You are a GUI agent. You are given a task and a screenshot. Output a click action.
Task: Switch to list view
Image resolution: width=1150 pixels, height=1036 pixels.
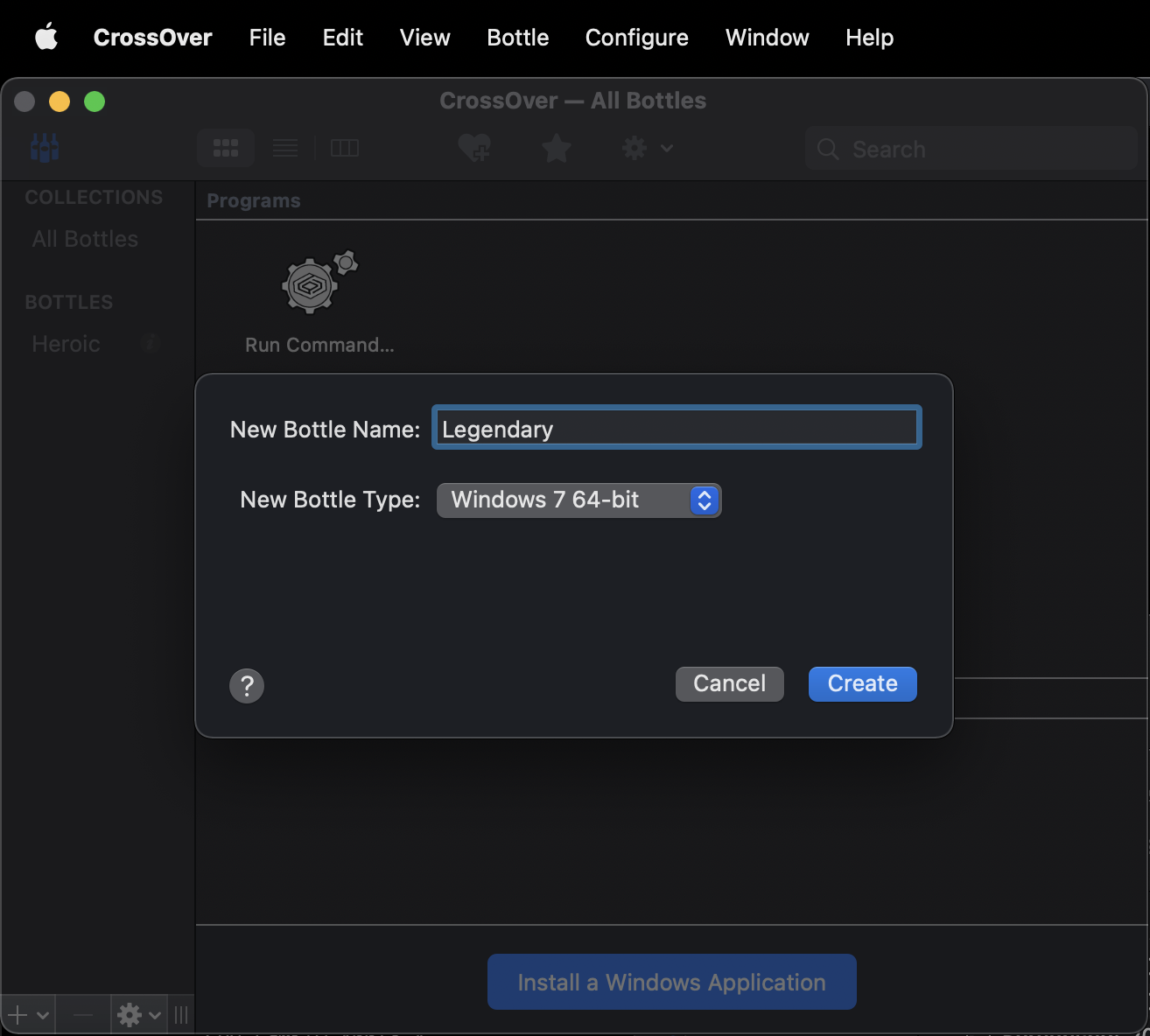click(x=285, y=148)
